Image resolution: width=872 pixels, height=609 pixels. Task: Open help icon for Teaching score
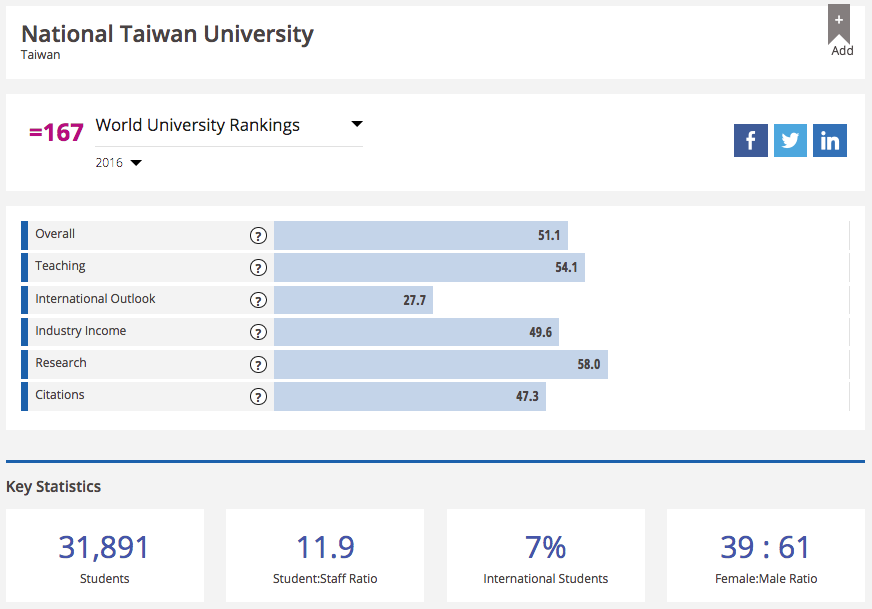pos(258,268)
